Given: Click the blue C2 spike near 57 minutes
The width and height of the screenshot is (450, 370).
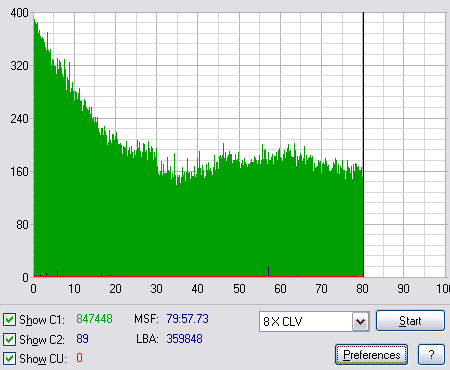Looking at the screenshot, I should (268, 272).
